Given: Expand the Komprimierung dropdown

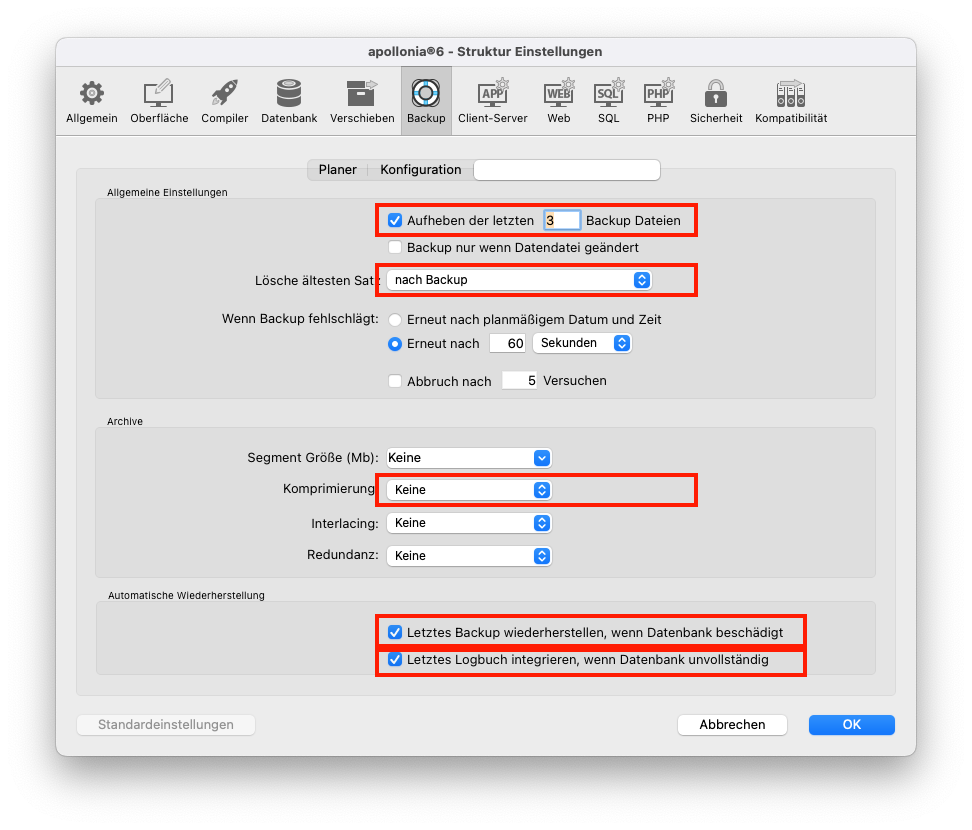Looking at the screenshot, I should 469,490.
